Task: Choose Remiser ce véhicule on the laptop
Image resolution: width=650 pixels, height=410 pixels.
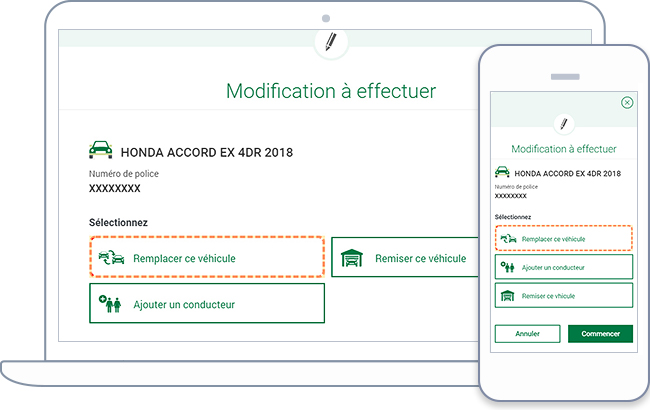Action: [405, 257]
